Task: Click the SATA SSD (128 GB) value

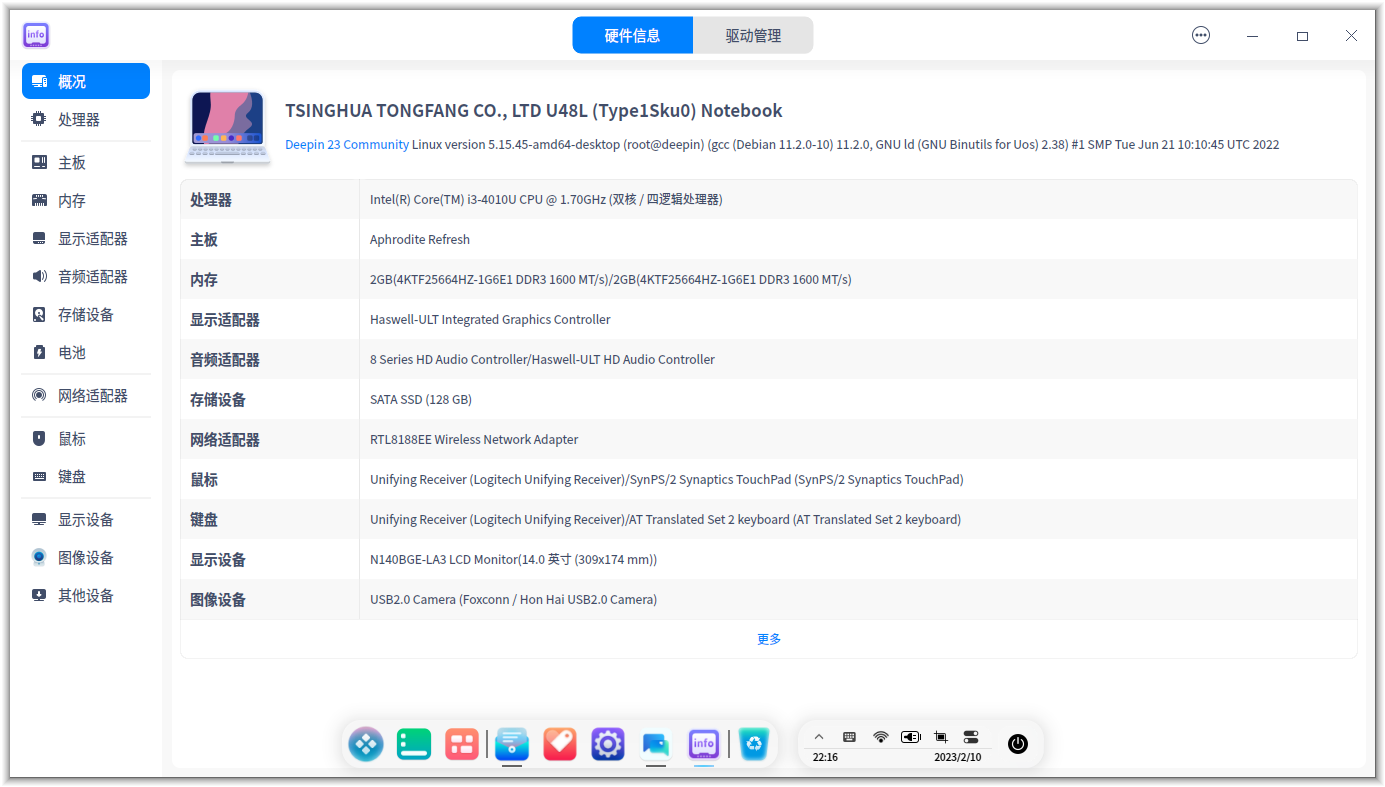Action: pyautogui.click(x=421, y=399)
